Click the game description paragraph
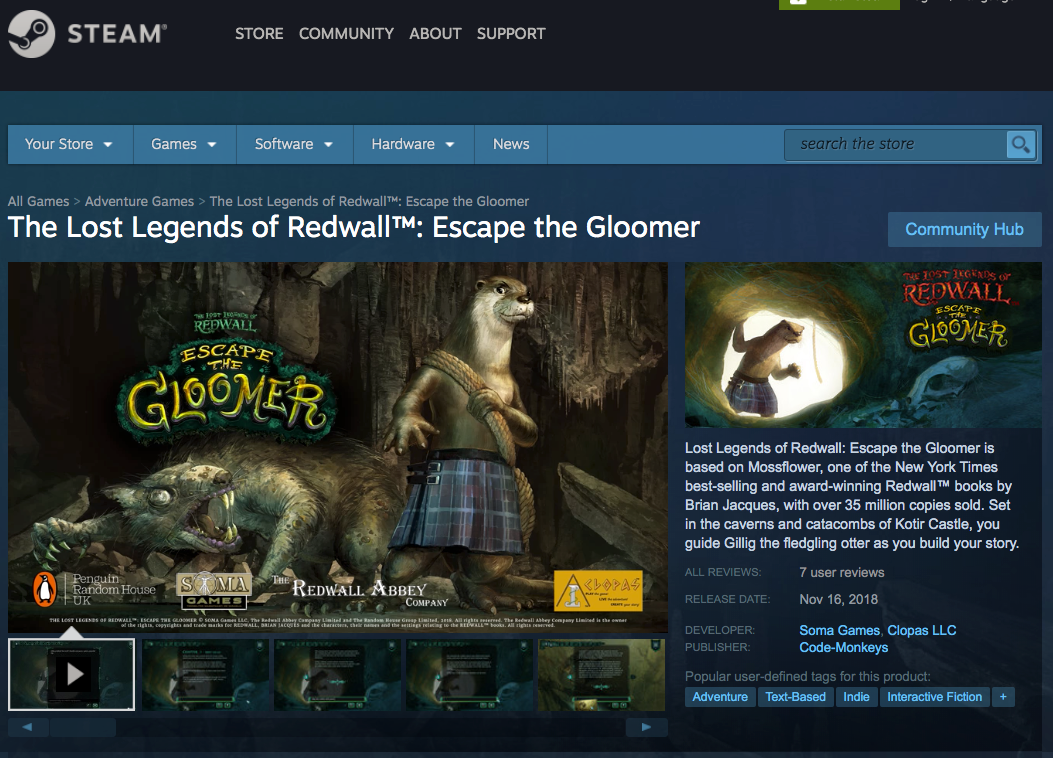Screen dimensions: 1053x758 click(852, 495)
